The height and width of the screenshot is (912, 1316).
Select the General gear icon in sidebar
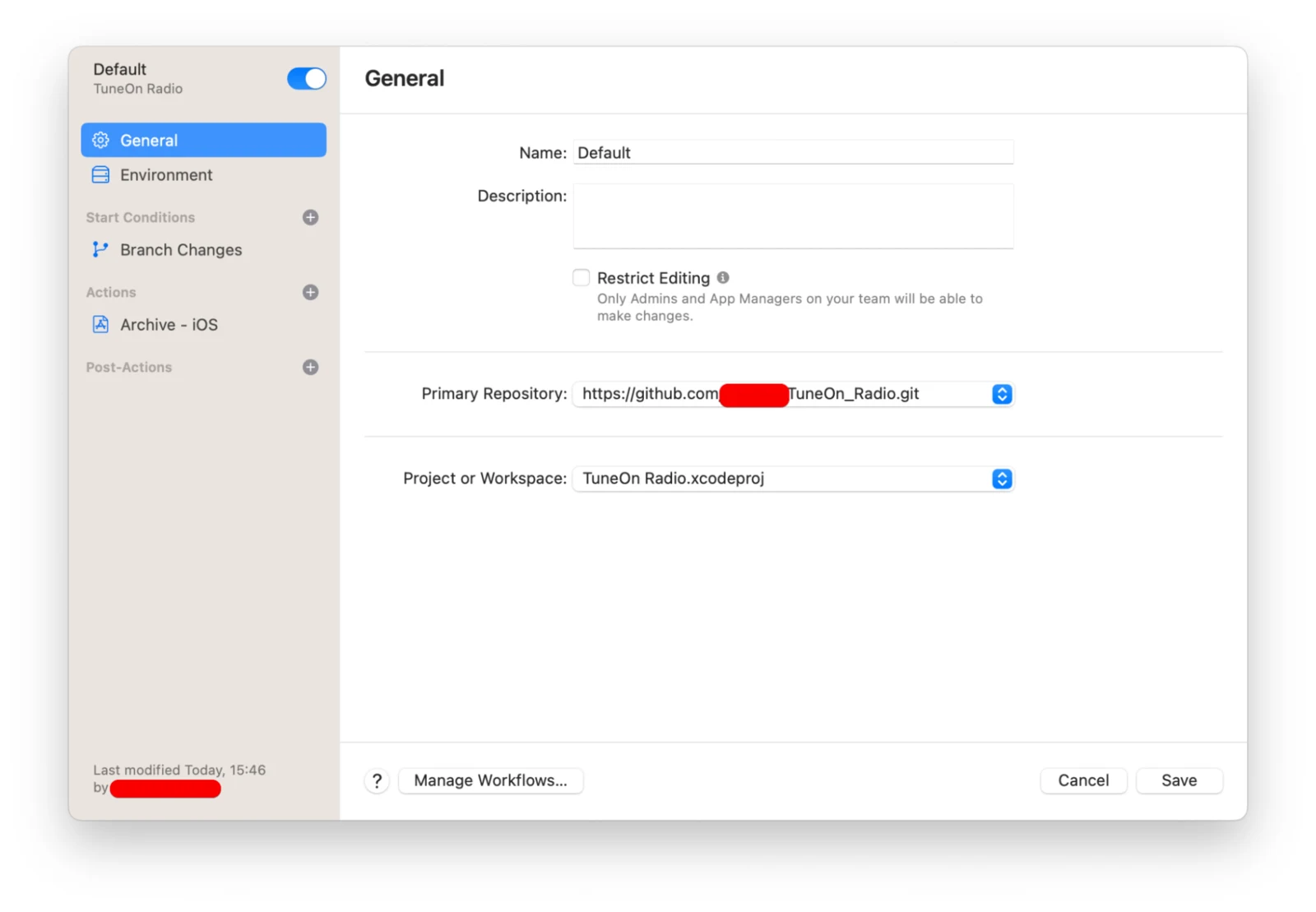(x=100, y=140)
